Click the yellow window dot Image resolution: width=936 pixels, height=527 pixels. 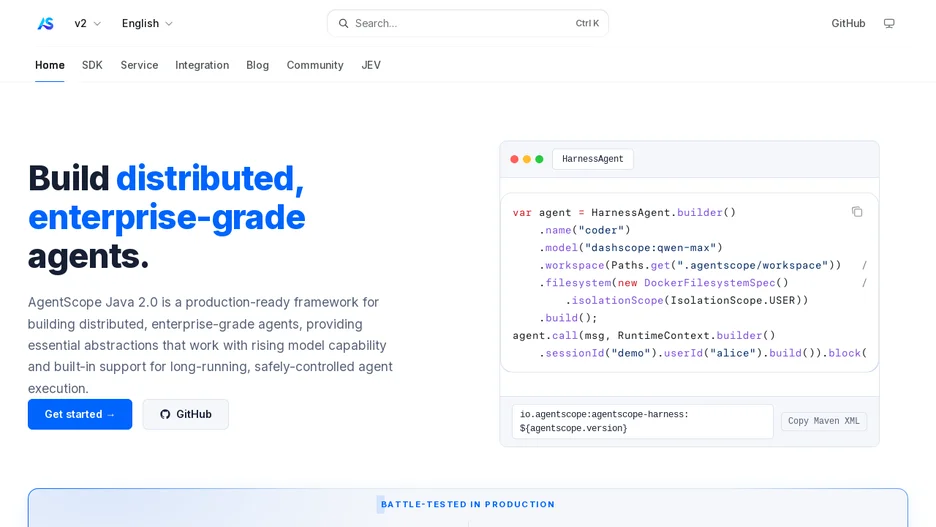(526, 159)
